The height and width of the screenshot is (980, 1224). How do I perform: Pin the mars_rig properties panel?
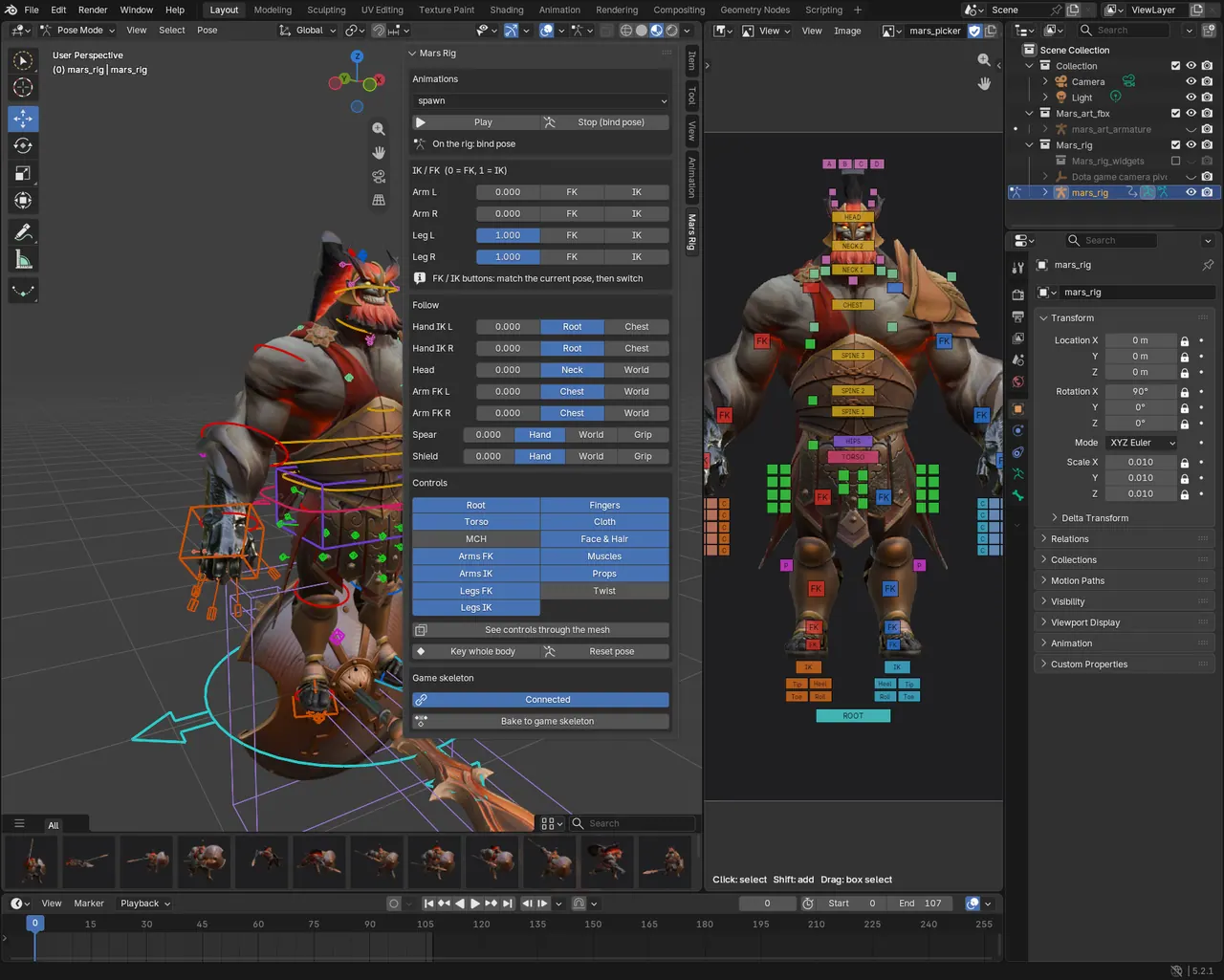[x=1208, y=265]
